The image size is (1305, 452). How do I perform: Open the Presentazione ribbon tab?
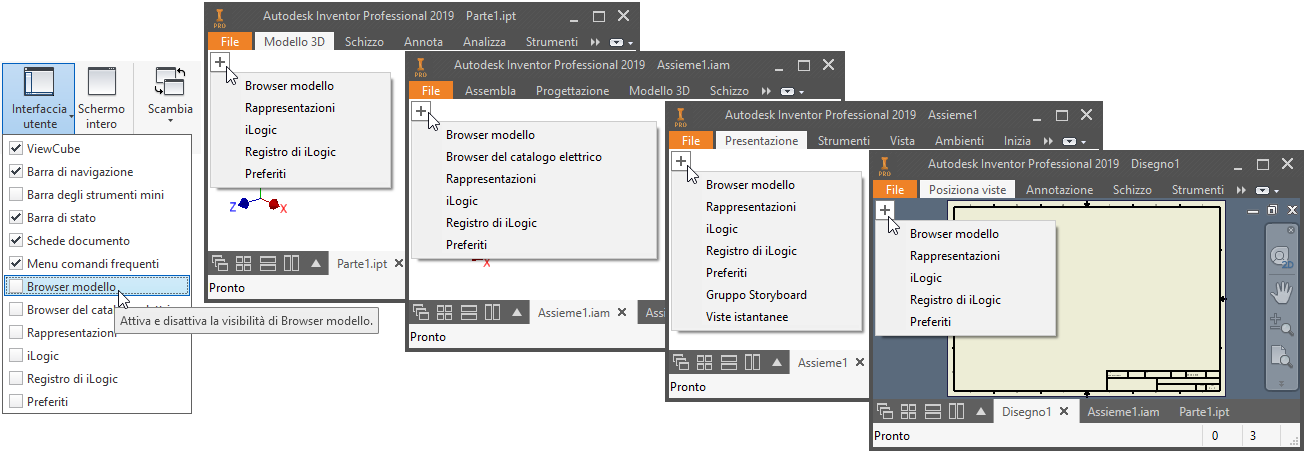pyautogui.click(x=761, y=141)
